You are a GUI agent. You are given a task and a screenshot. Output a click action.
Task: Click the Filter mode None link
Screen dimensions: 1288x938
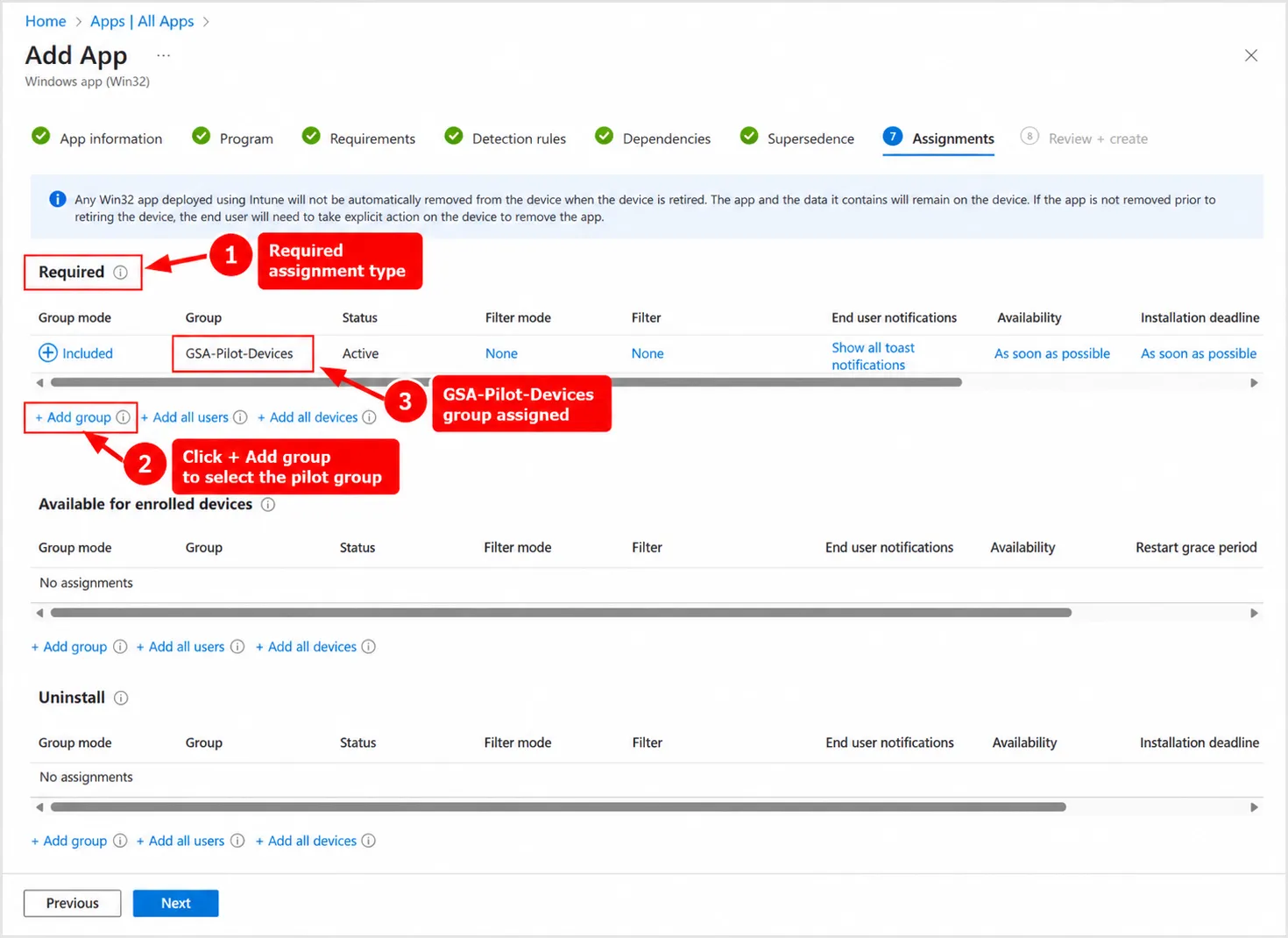(501, 353)
